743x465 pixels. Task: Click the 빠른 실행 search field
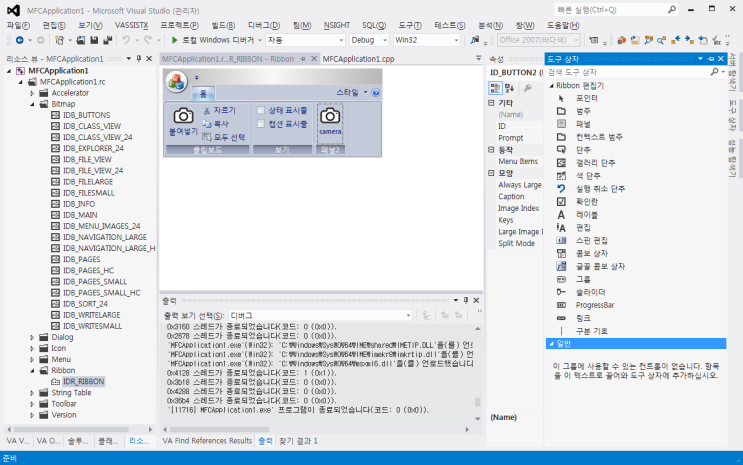click(x=615, y=9)
